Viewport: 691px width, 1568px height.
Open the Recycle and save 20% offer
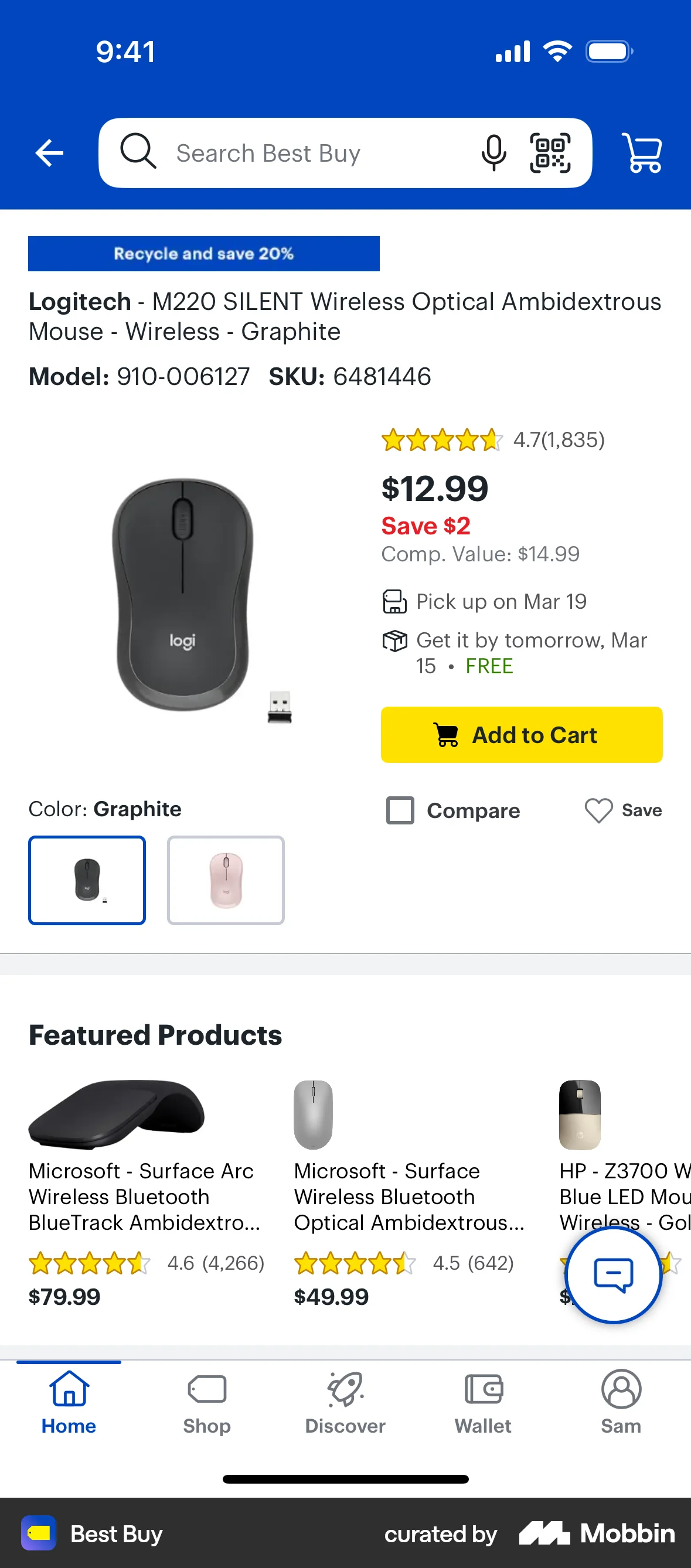[204, 254]
